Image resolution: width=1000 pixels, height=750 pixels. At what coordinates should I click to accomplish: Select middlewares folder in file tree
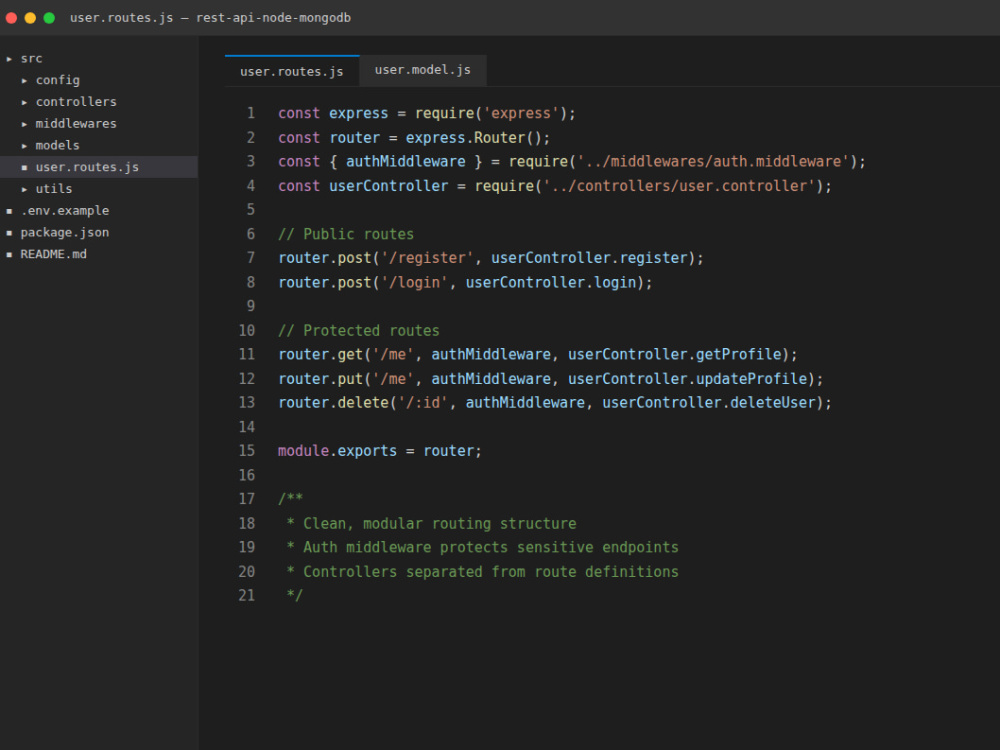pyautogui.click(x=76, y=124)
